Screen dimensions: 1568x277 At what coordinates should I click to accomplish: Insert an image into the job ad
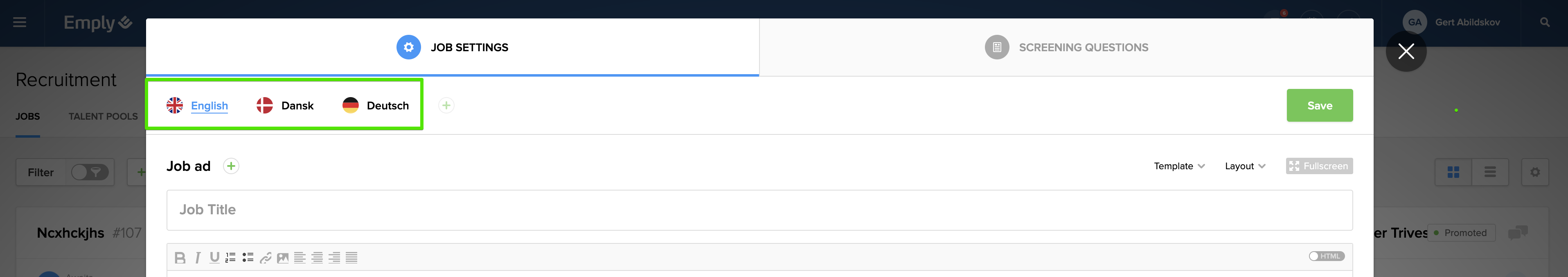(282, 258)
